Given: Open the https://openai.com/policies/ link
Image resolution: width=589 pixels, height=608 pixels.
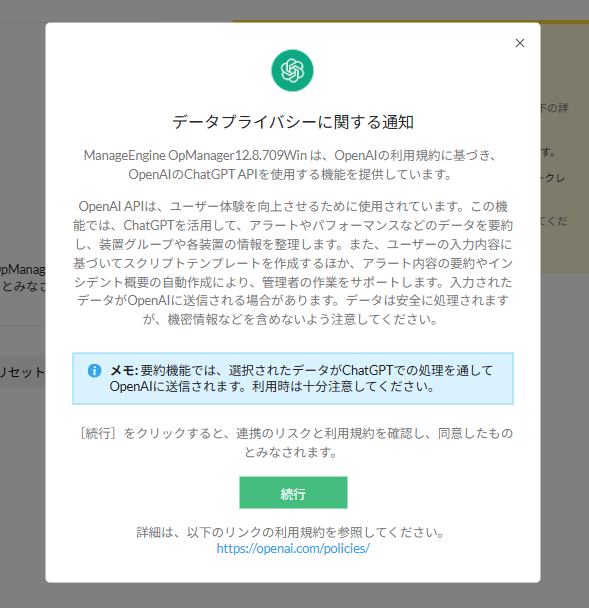Looking at the screenshot, I should tap(293, 548).
